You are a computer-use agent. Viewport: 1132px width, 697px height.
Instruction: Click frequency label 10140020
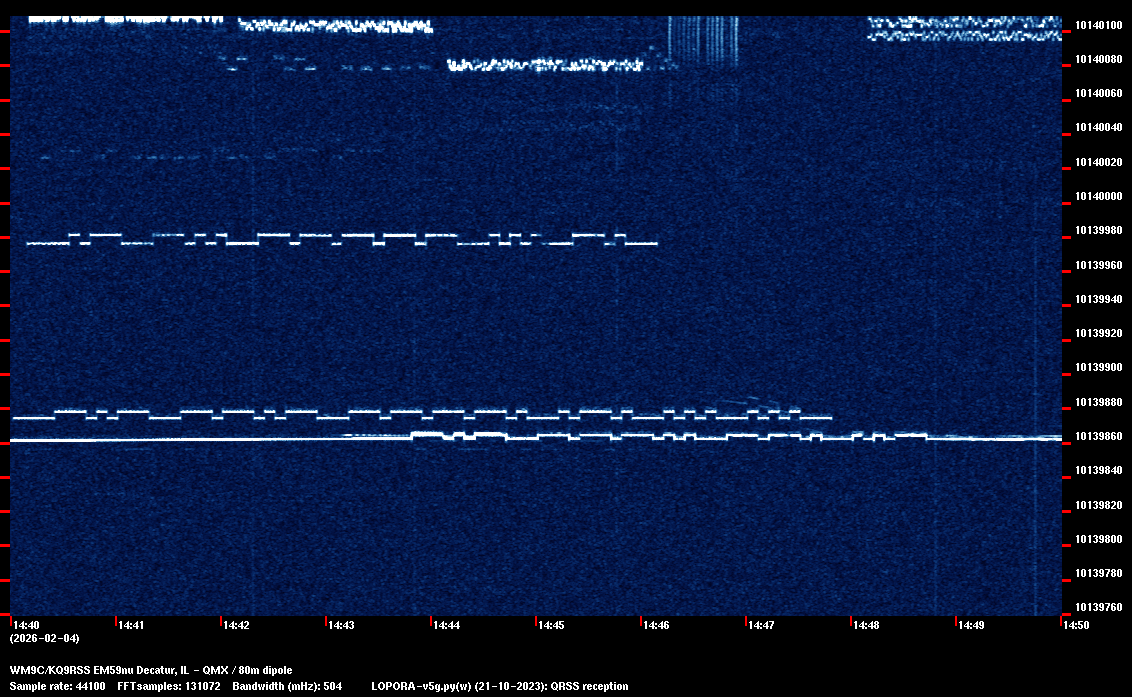(1099, 163)
